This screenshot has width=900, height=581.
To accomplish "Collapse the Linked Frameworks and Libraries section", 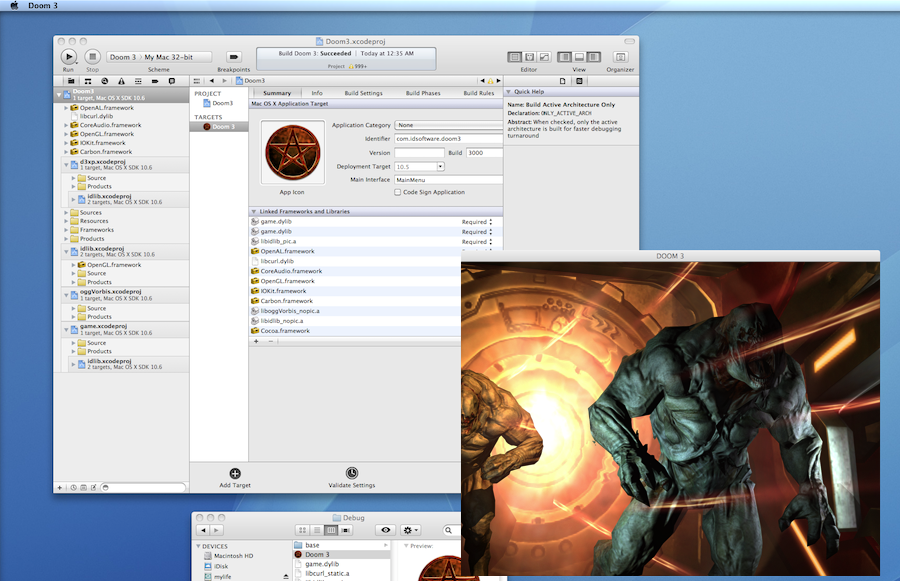I will point(254,211).
